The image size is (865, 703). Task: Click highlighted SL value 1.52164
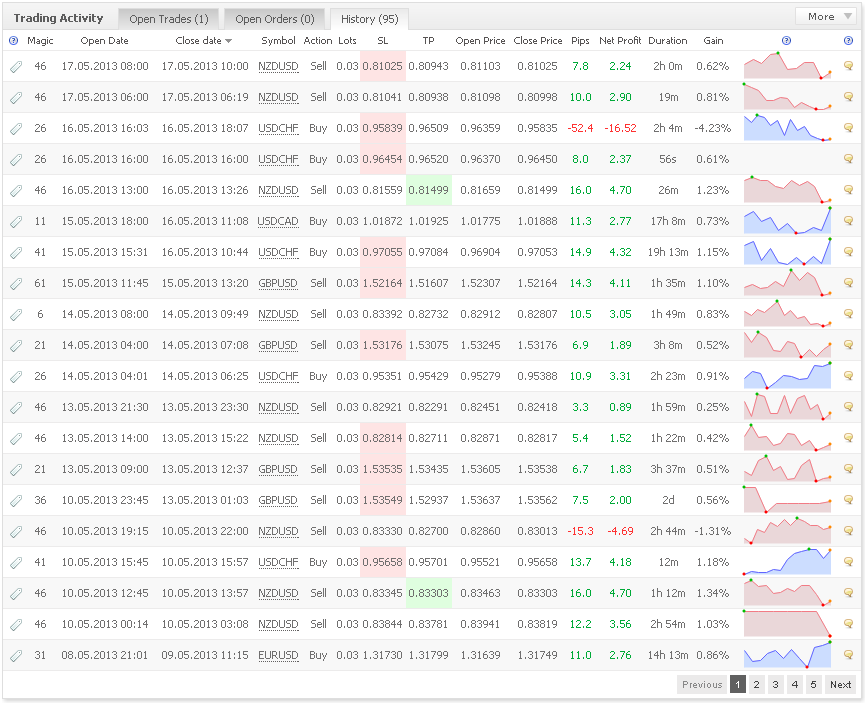[382, 283]
